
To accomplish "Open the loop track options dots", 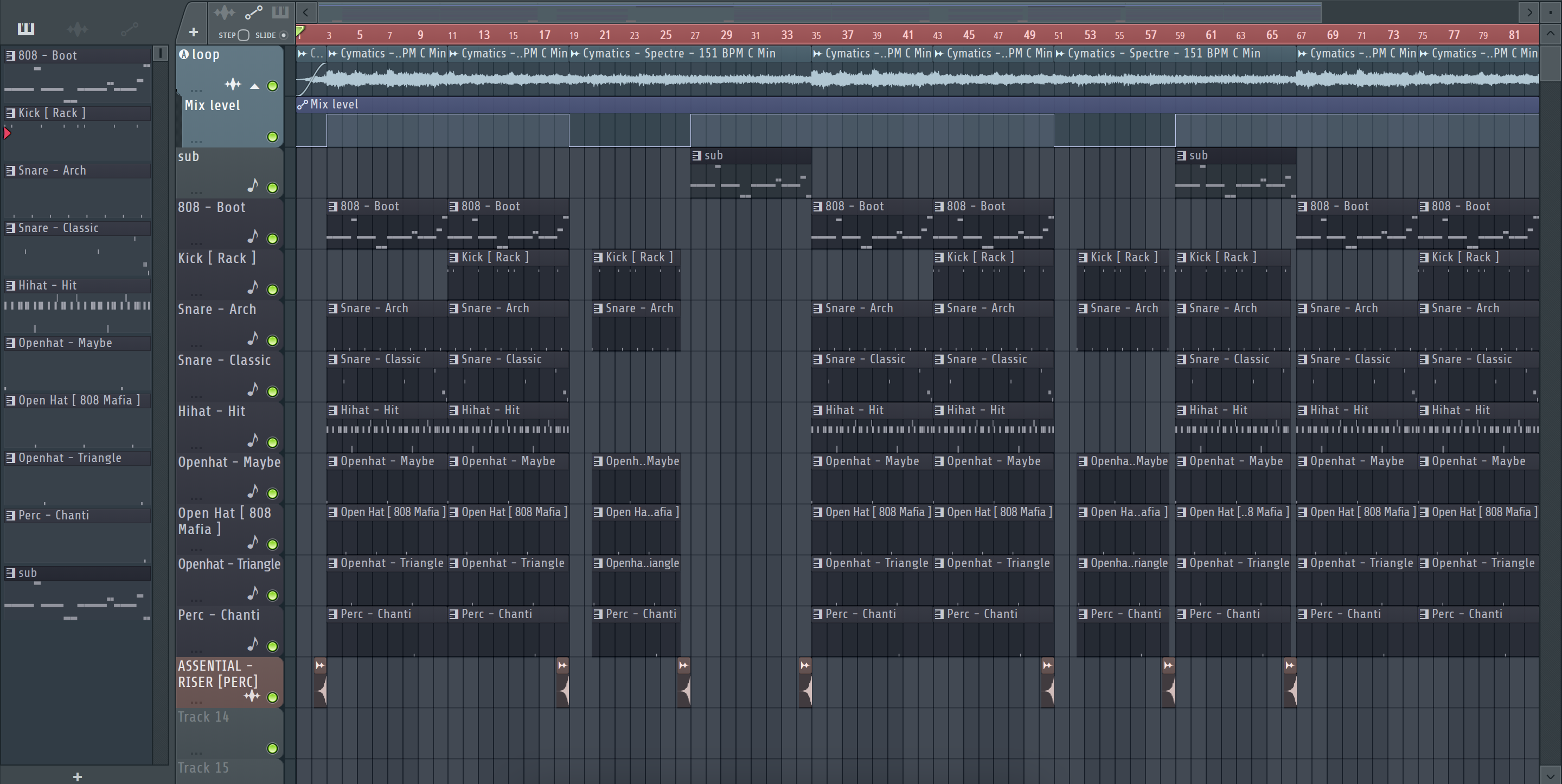I will tap(196, 91).
